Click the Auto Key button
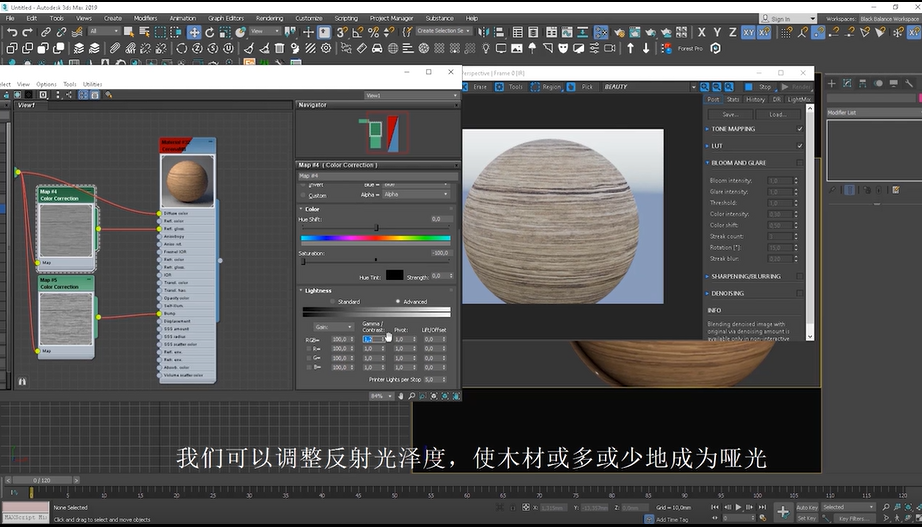This screenshot has height=527, width=922. point(807,507)
